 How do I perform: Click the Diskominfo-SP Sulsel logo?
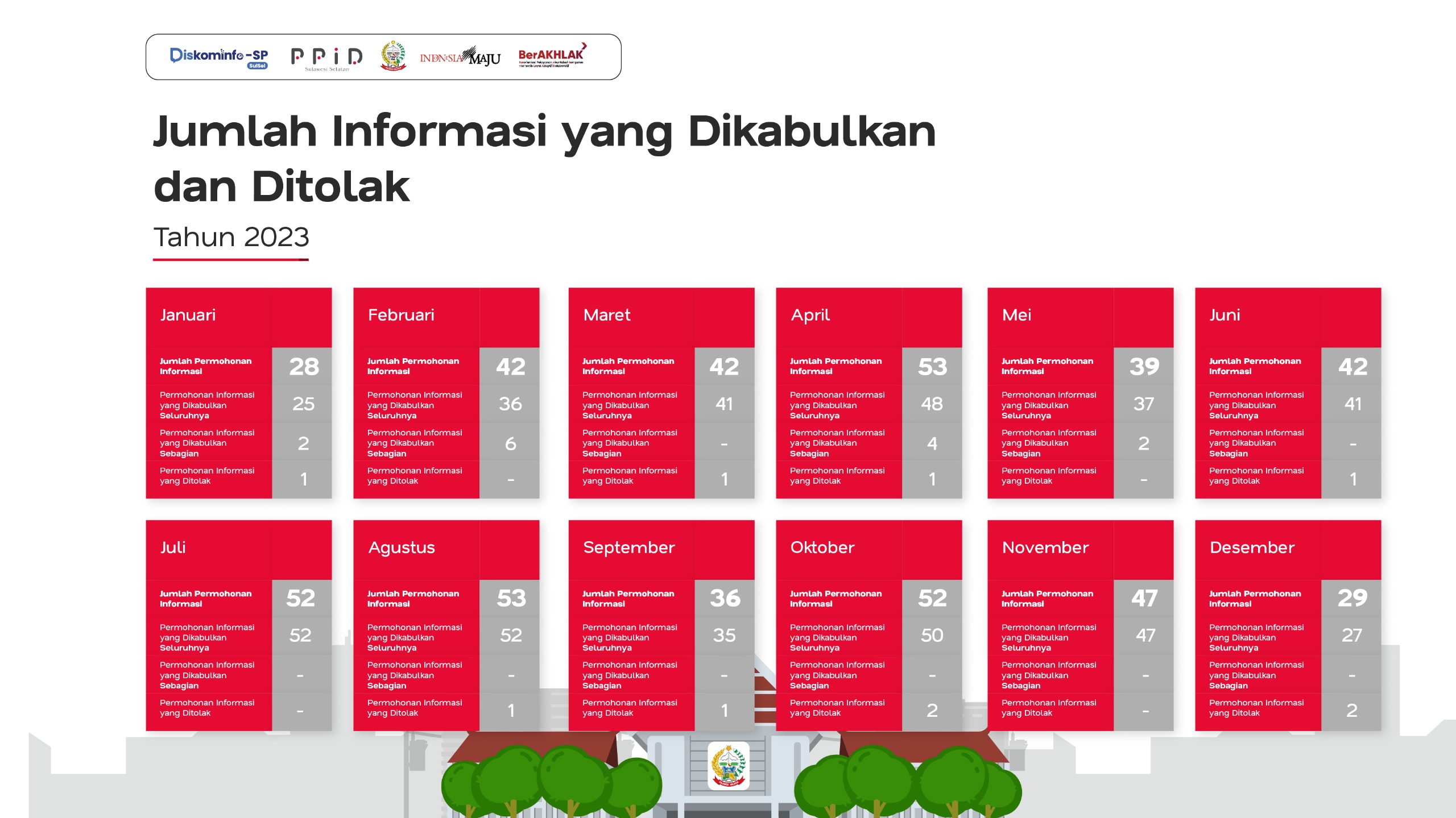pos(219,57)
